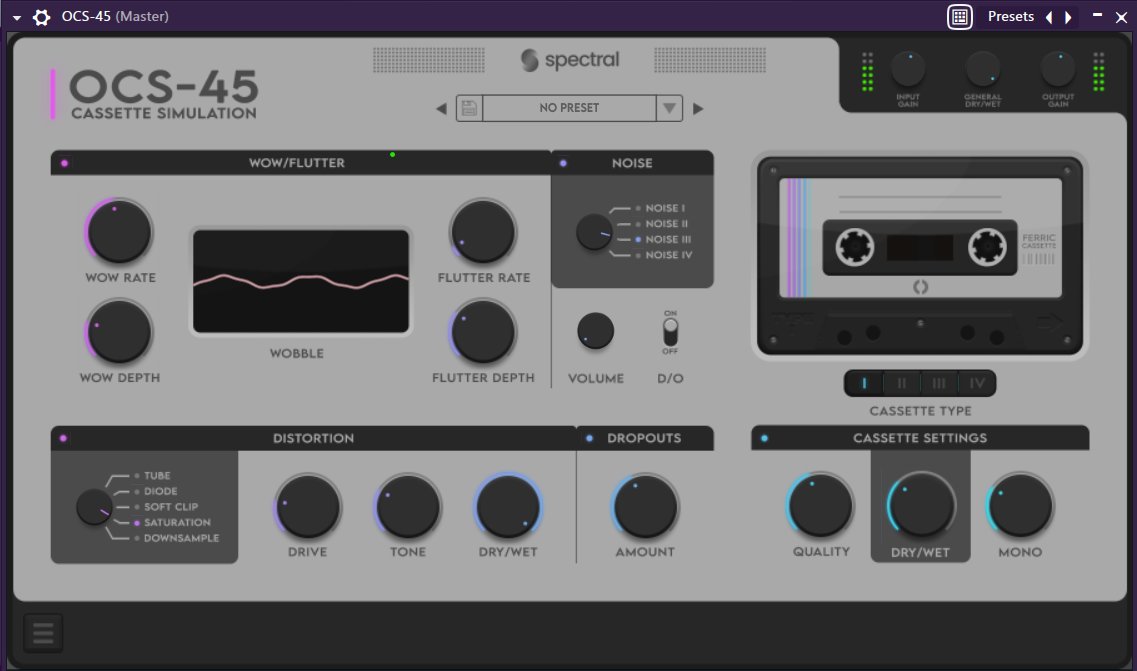Click the WOW DEPTH knob
The height and width of the screenshot is (671, 1137).
tap(119, 332)
